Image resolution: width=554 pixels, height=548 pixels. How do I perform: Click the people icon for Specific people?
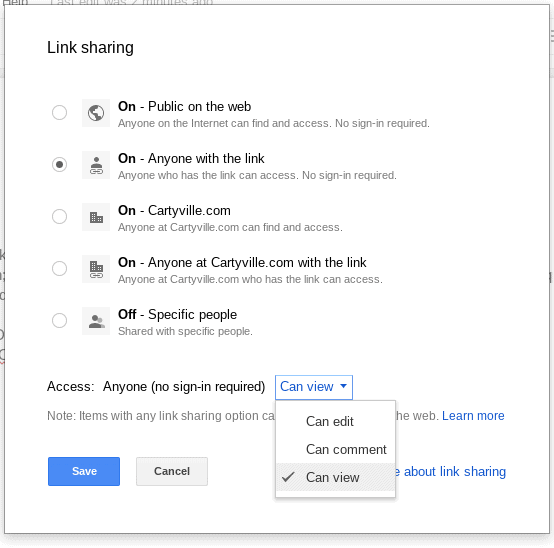96,321
